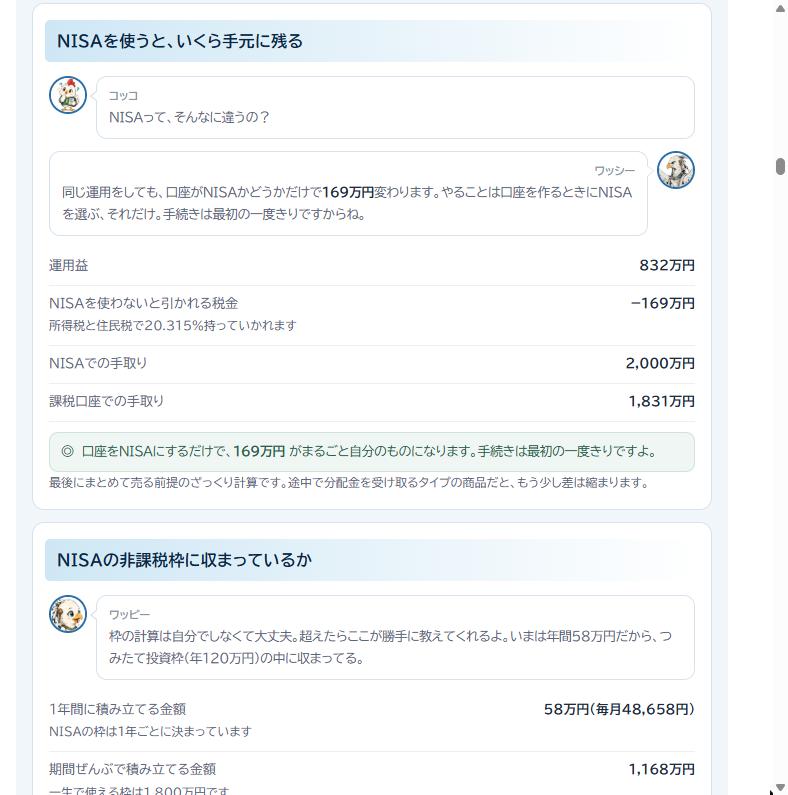Click the name label ワッシー
Screen dimensions: 788x795
615,171
